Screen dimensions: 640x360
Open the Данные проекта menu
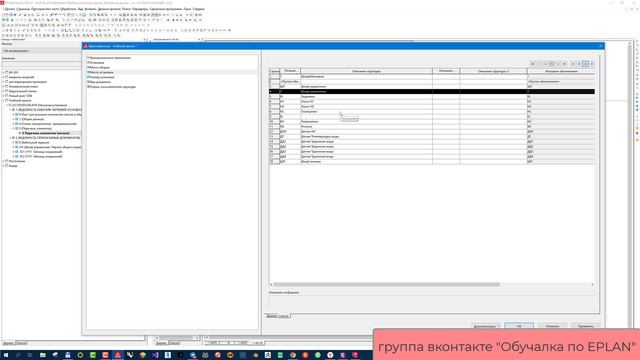click(109, 9)
